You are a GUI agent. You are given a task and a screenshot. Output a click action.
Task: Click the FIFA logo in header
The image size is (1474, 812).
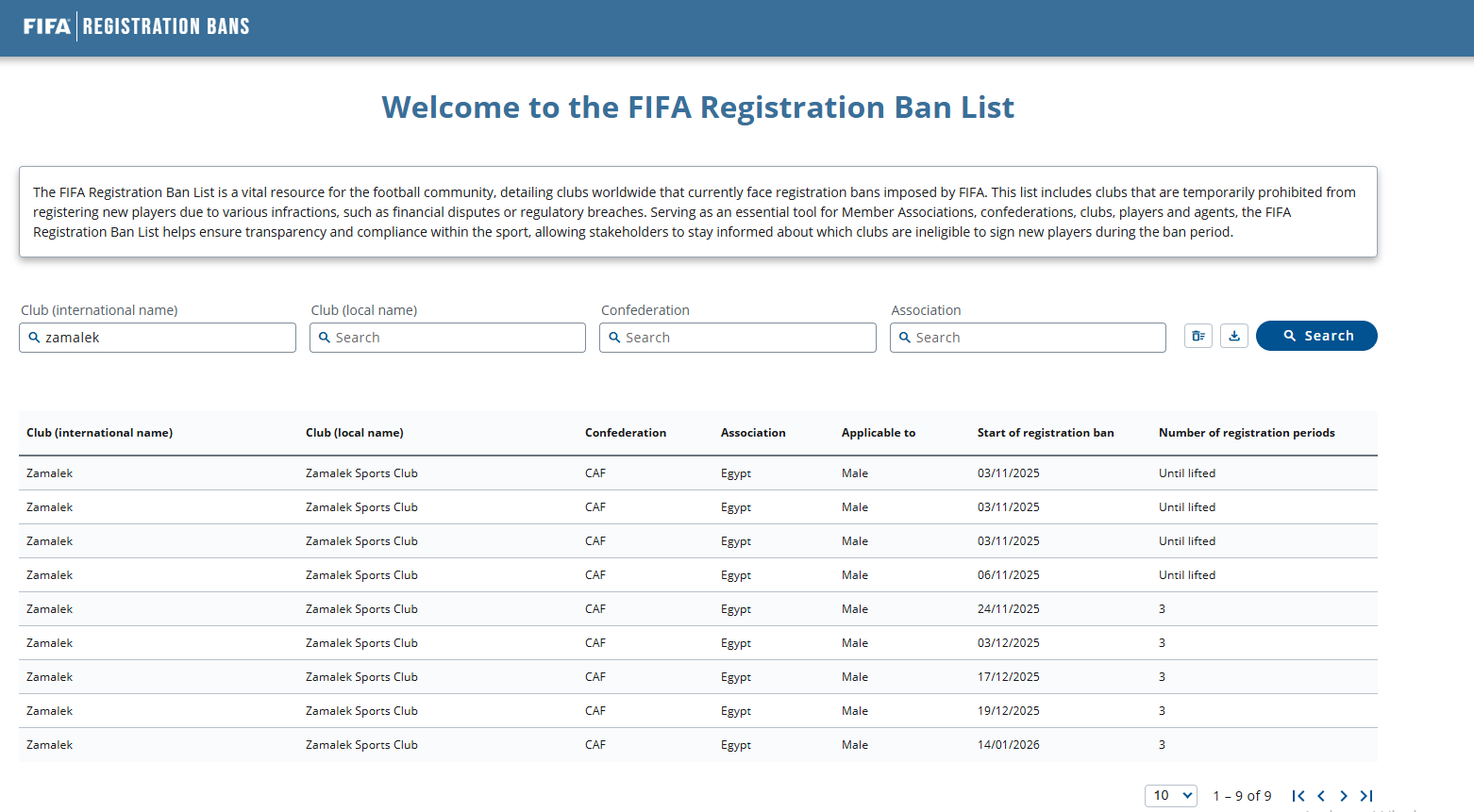tap(47, 26)
